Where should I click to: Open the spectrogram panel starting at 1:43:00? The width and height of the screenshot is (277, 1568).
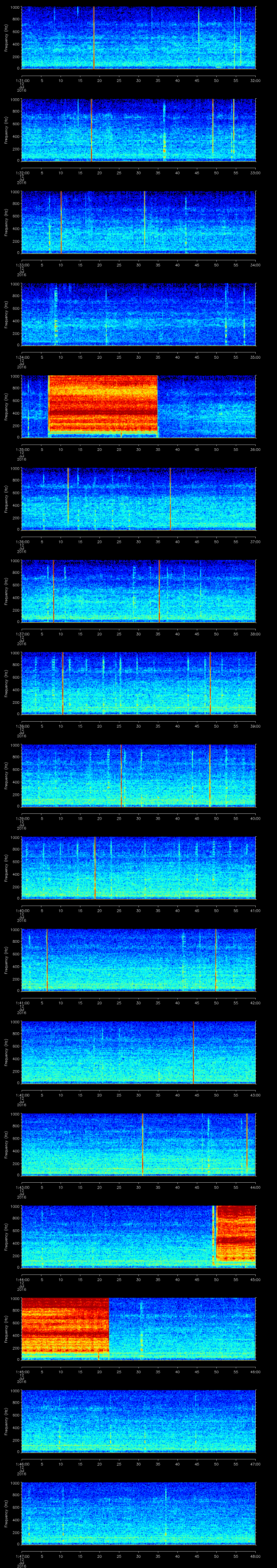(139, 1144)
